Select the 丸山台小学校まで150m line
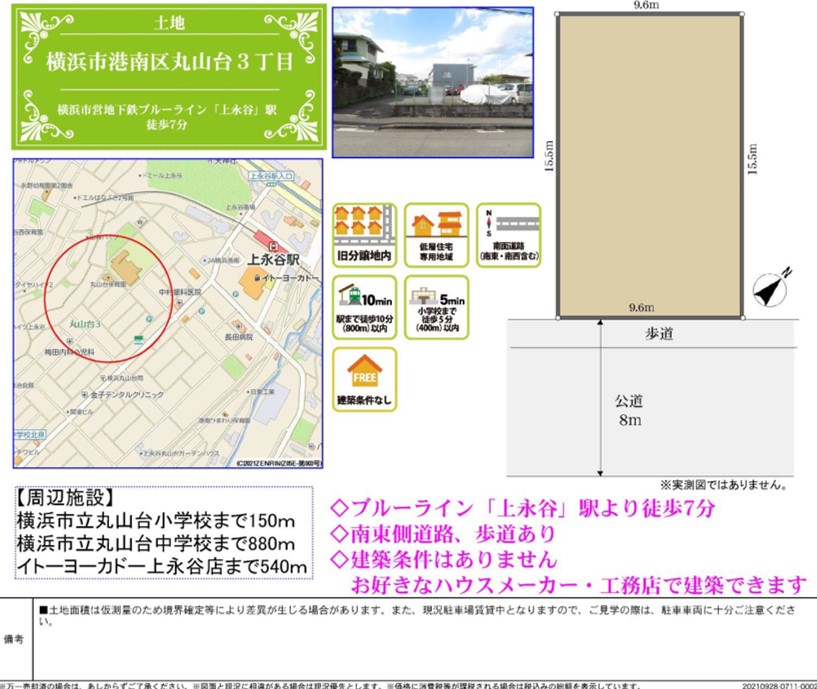817x689 pixels. pos(156,520)
